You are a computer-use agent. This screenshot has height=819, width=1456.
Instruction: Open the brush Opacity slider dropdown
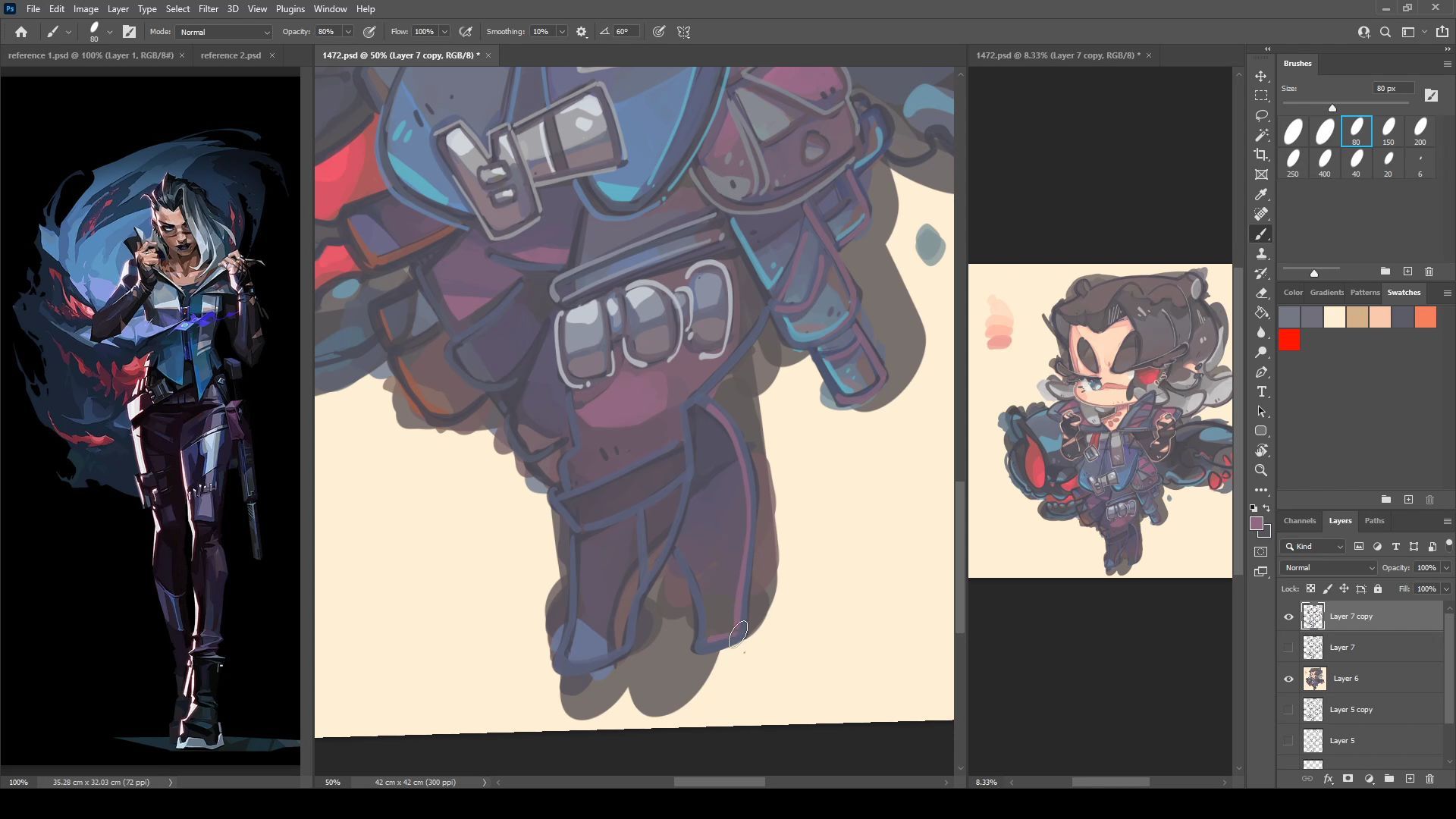[x=348, y=32]
